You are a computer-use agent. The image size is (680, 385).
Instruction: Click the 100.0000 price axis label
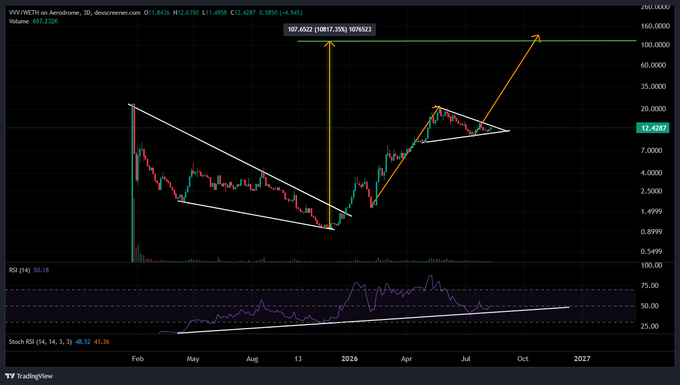click(655, 45)
